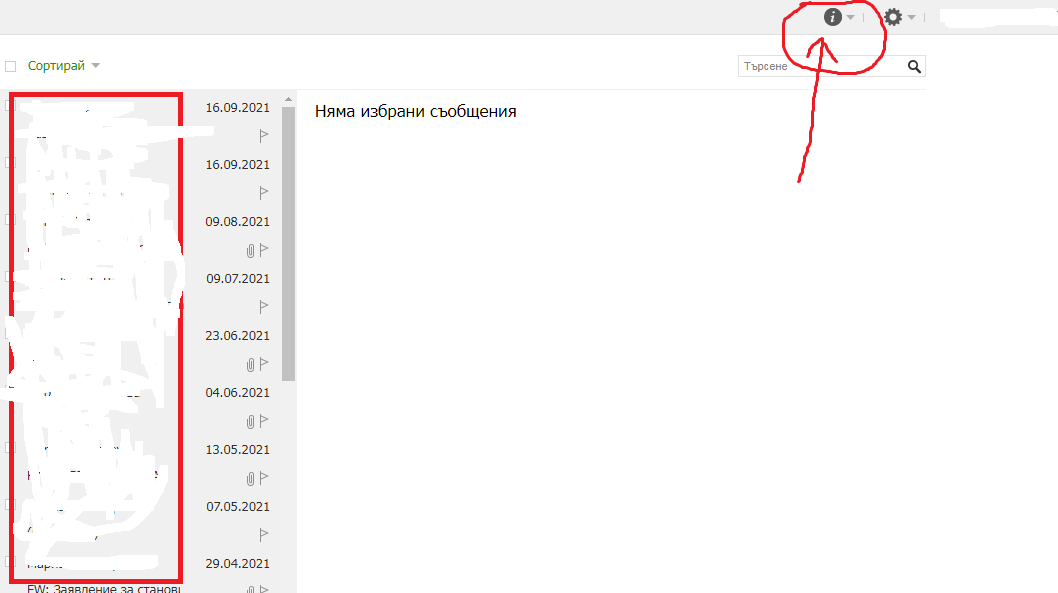Click paperclip attachment icon on 23.06.2021 message
The height and width of the screenshot is (593, 1058).
[251, 364]
